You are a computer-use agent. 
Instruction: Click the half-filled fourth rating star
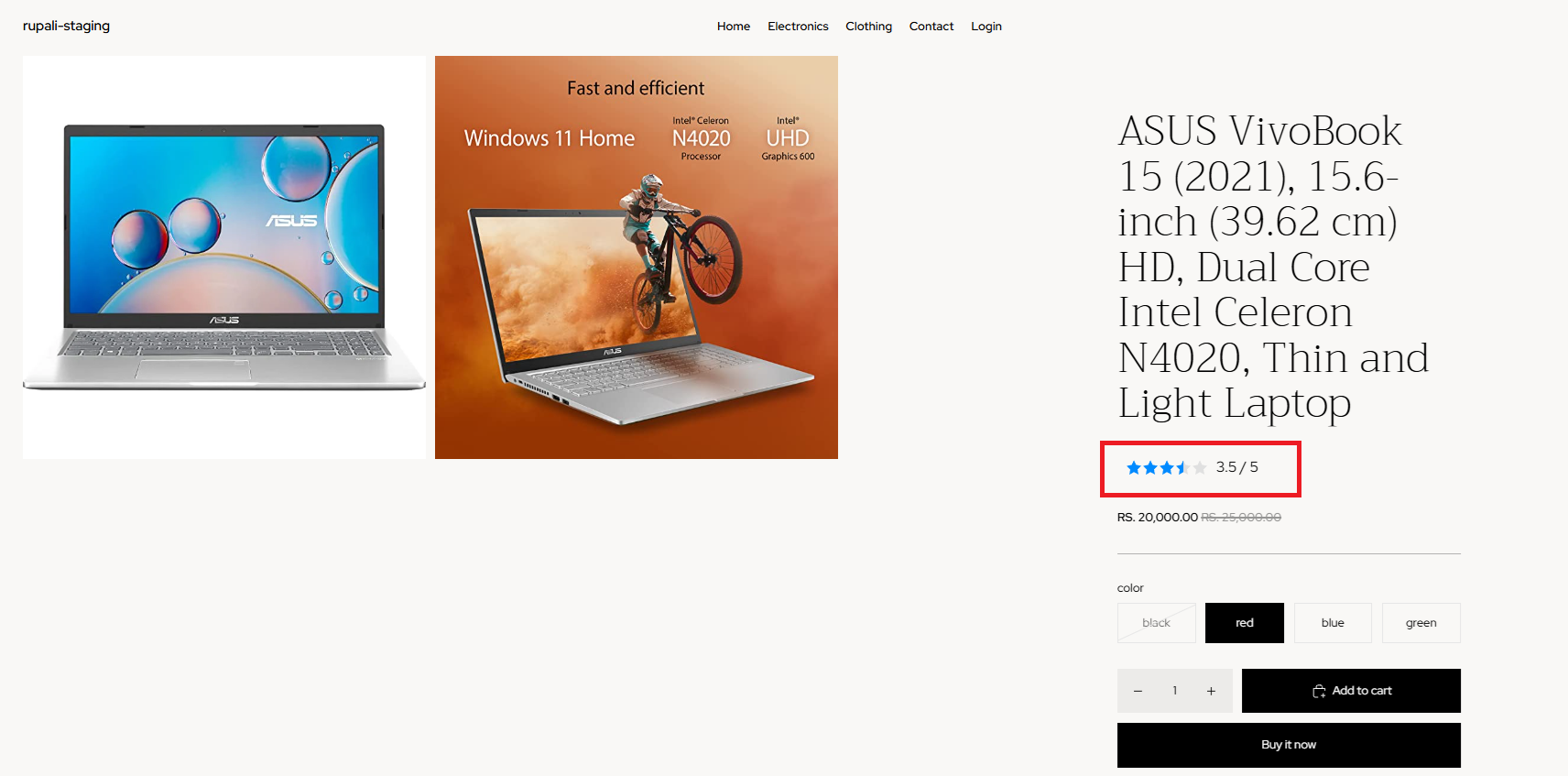1183,468
